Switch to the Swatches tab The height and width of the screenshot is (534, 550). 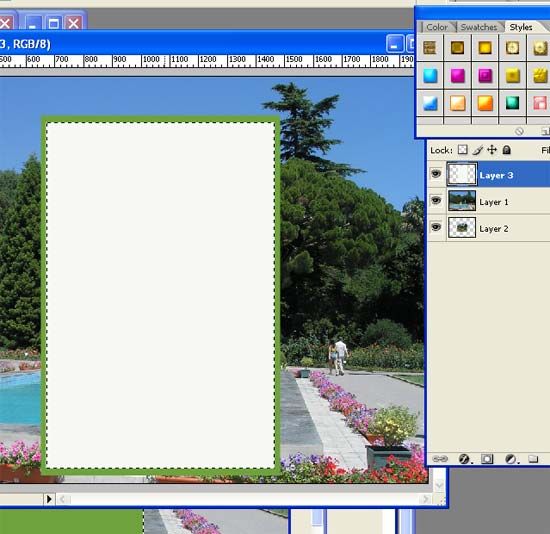pyautogui.click(x=478, y=27)
